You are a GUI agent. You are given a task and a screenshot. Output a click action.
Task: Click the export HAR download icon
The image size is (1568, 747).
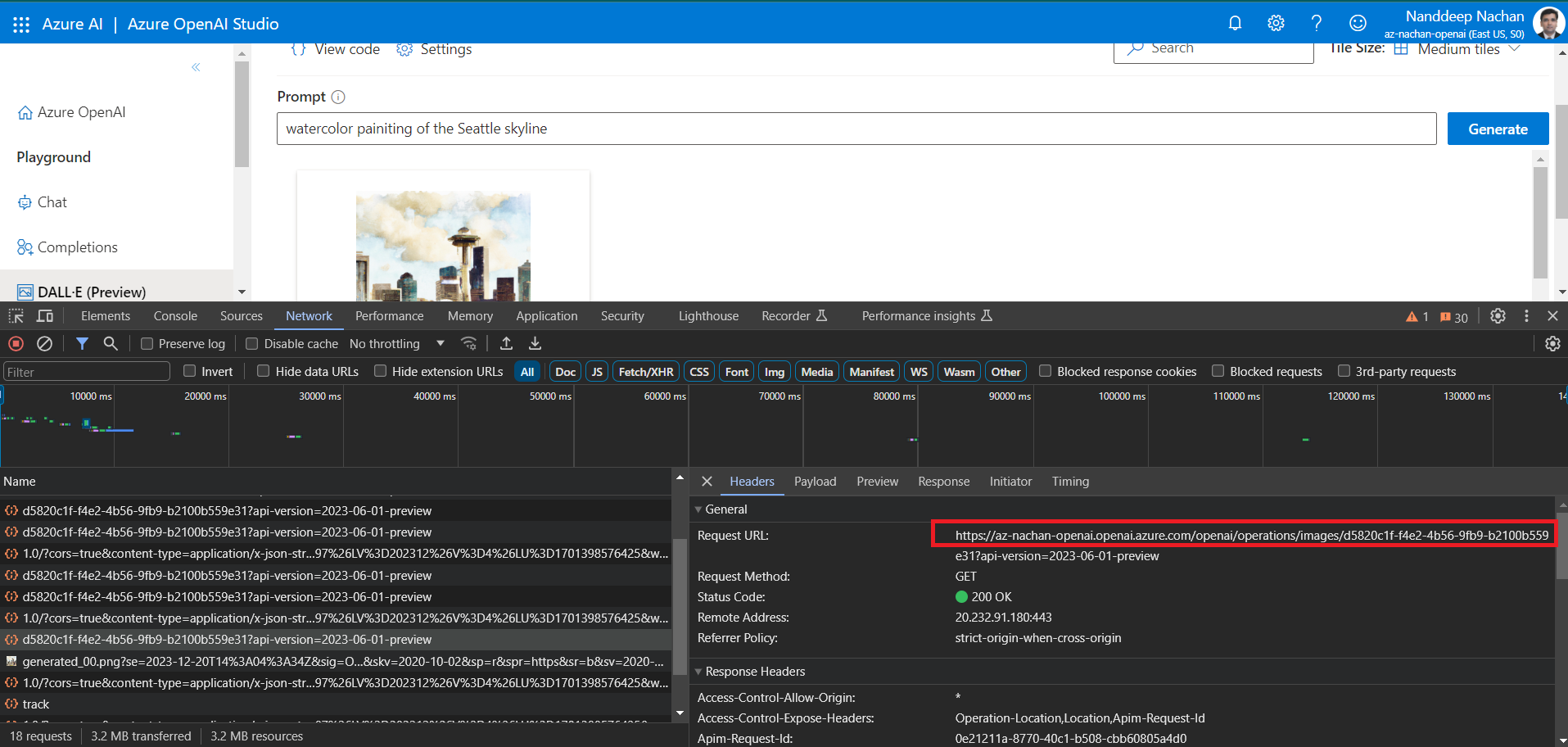[535, 344]
